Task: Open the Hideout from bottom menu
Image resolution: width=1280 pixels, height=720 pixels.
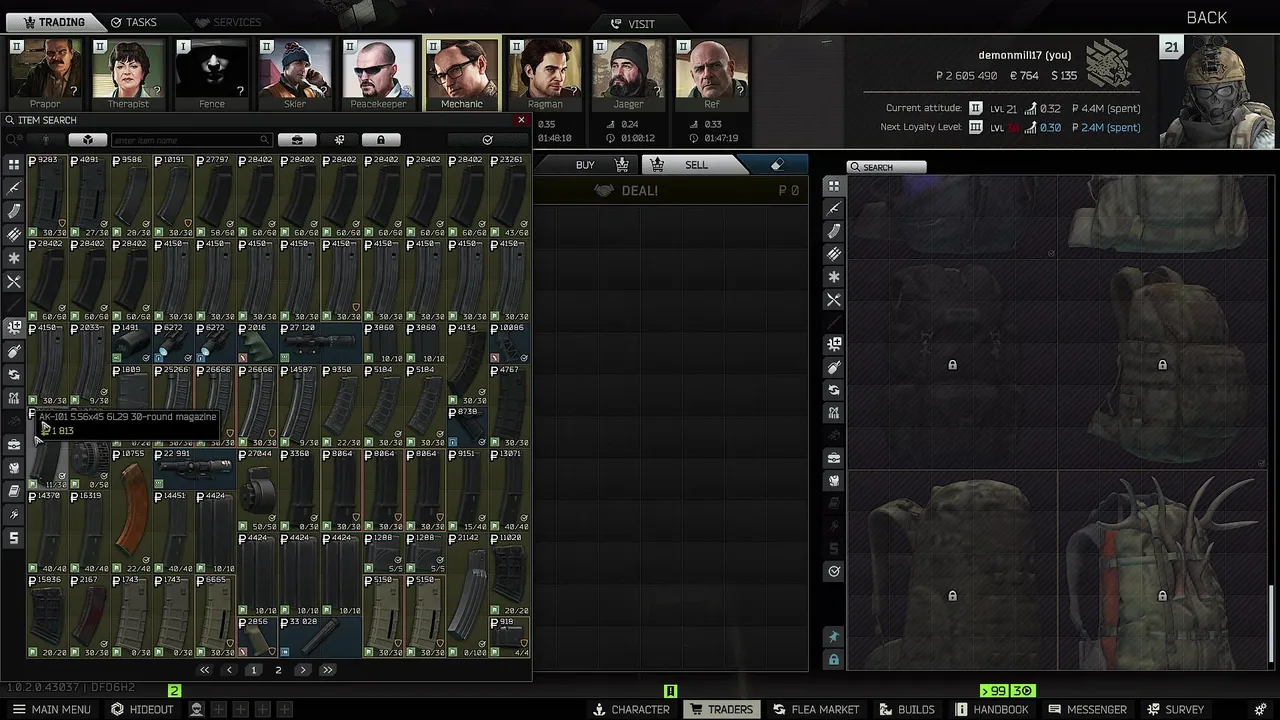Action: [142, 709]
